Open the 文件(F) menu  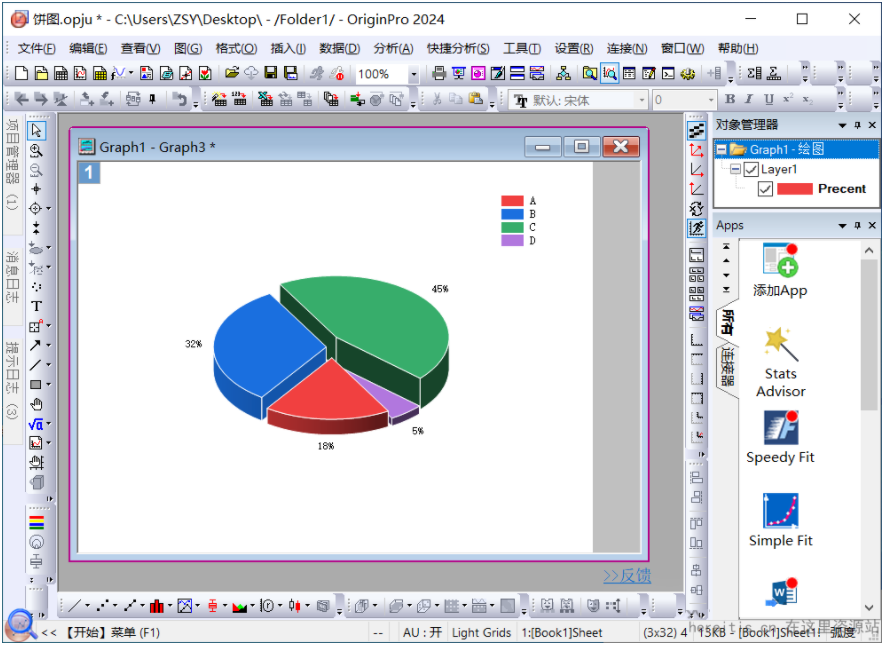point(36,49)
